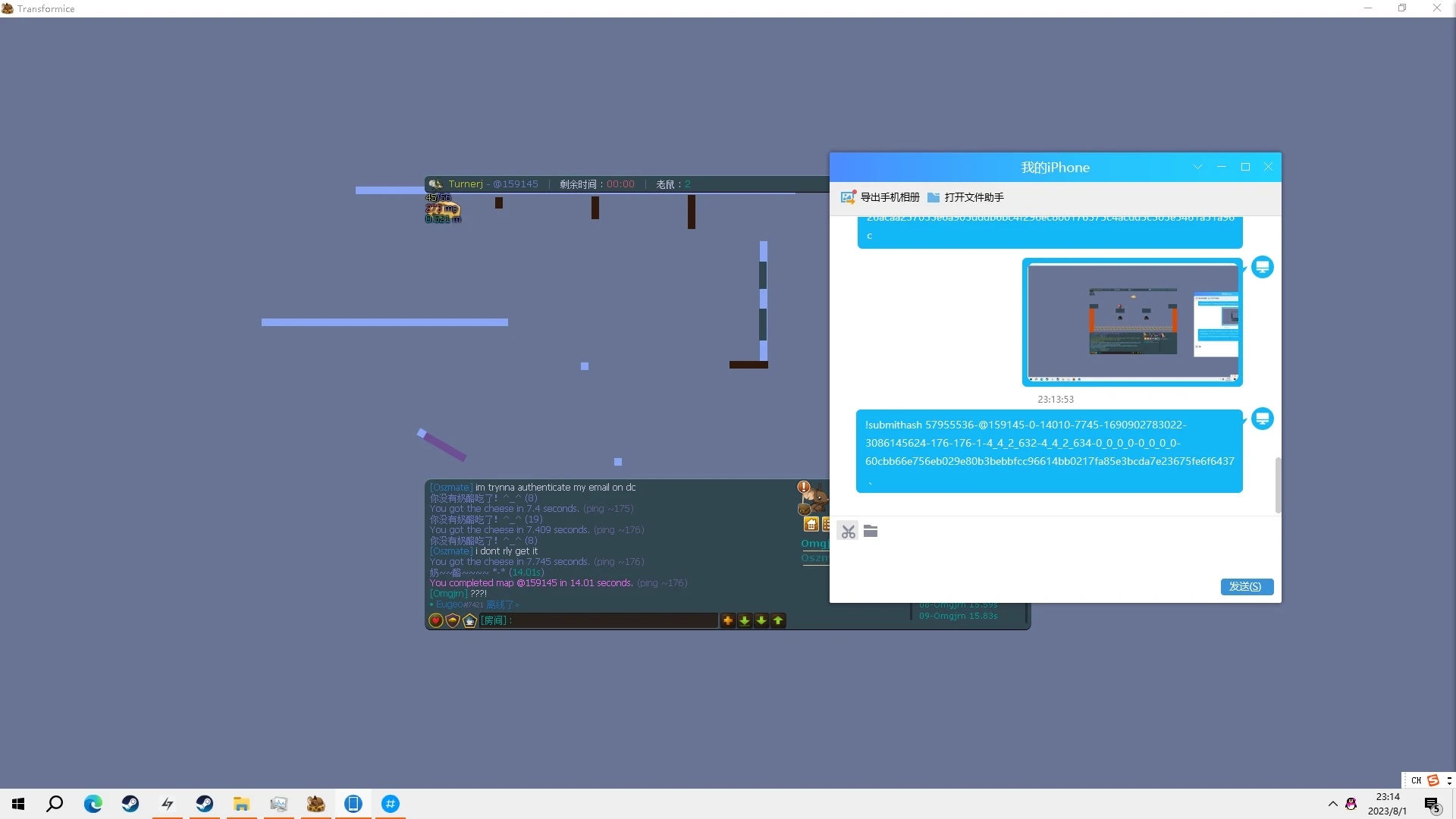Click the orange plus chat button

coord(728,620)
